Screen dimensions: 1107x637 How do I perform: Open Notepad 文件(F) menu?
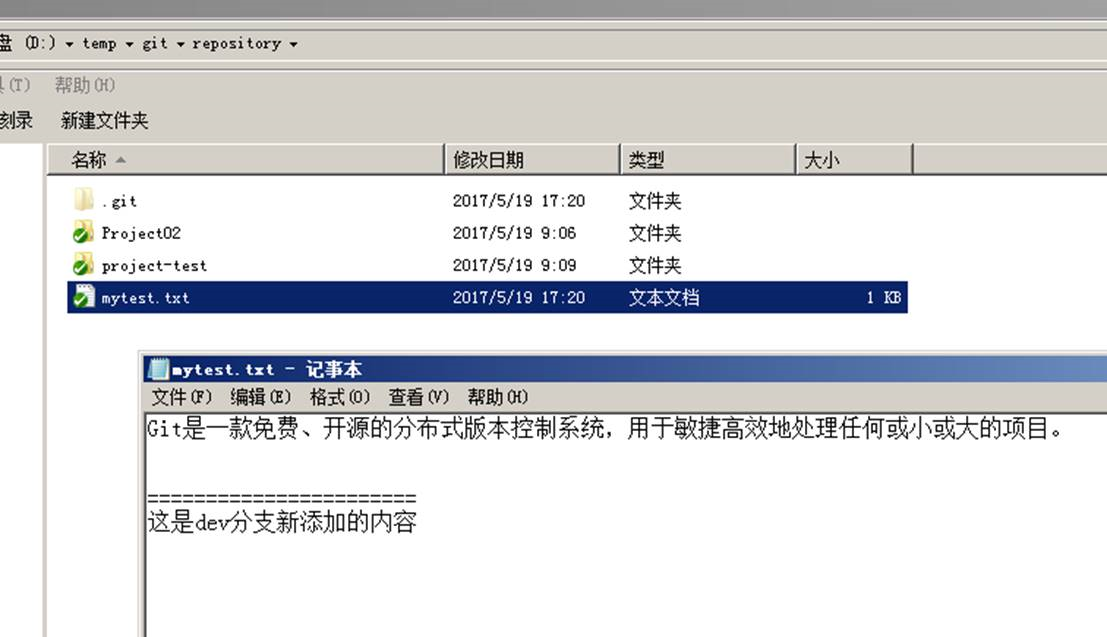(x=181, y=397)
